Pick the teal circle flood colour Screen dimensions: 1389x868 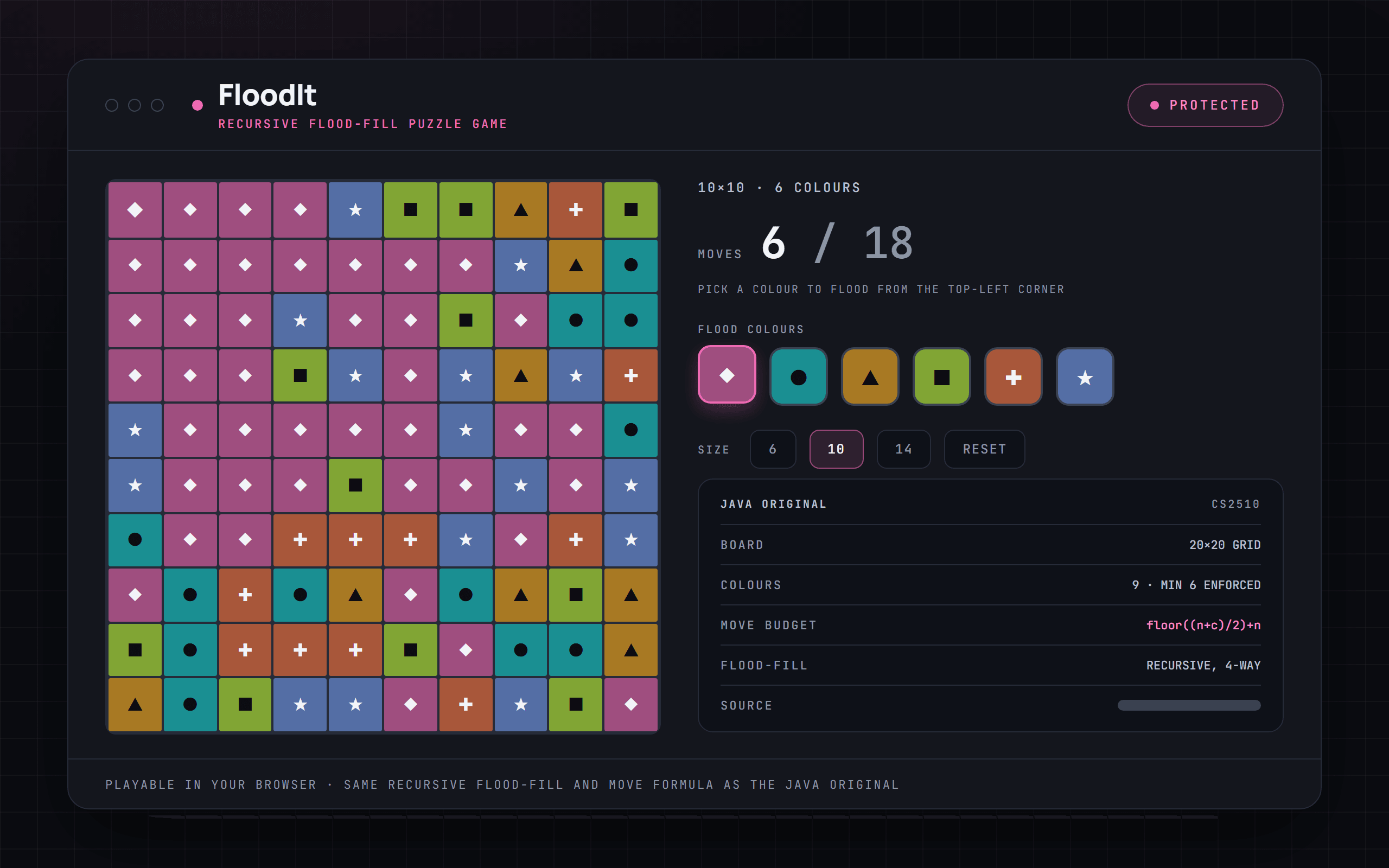798,377
